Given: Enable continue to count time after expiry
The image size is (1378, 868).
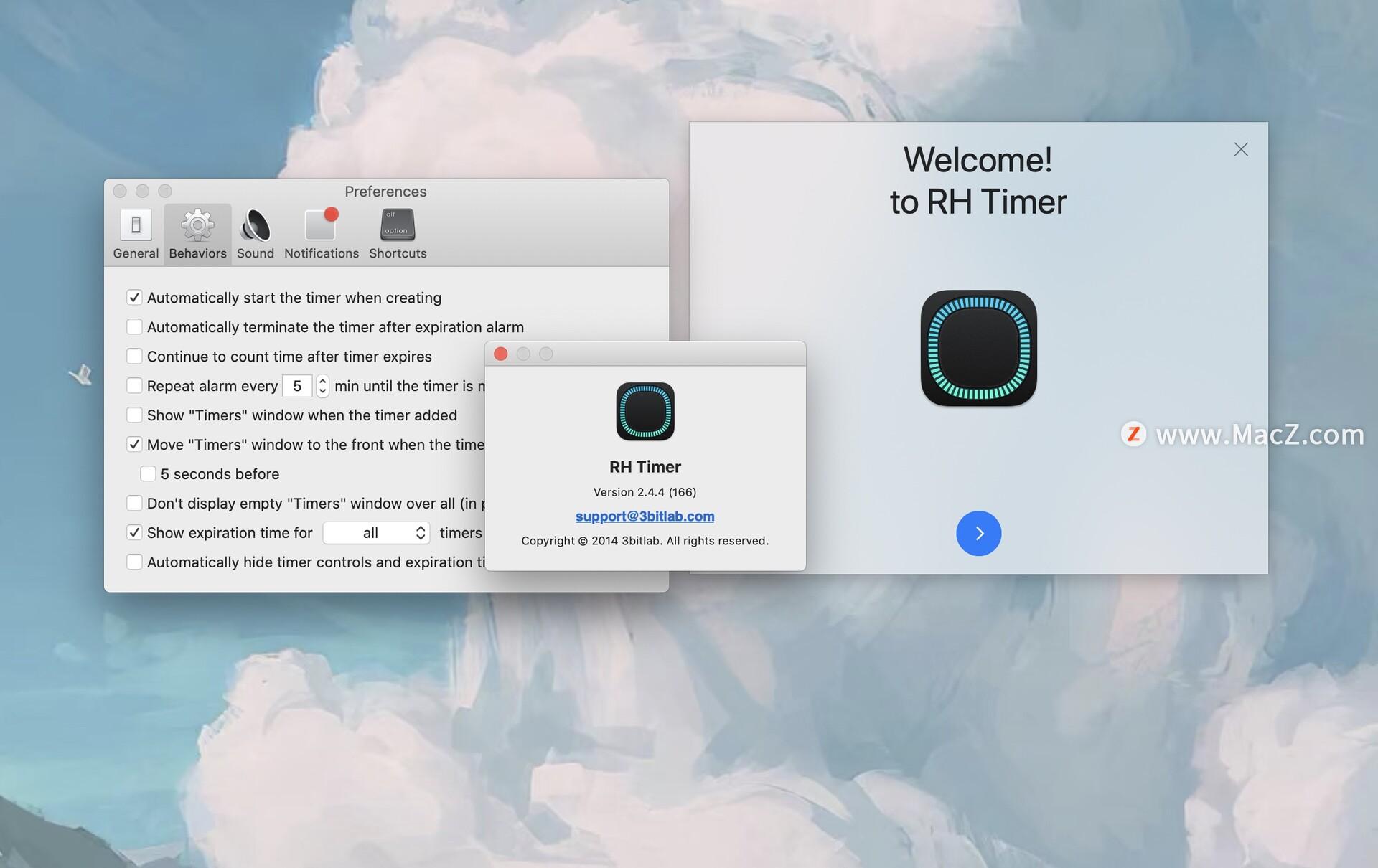Looking at the screenshot, I should (134, 356).
